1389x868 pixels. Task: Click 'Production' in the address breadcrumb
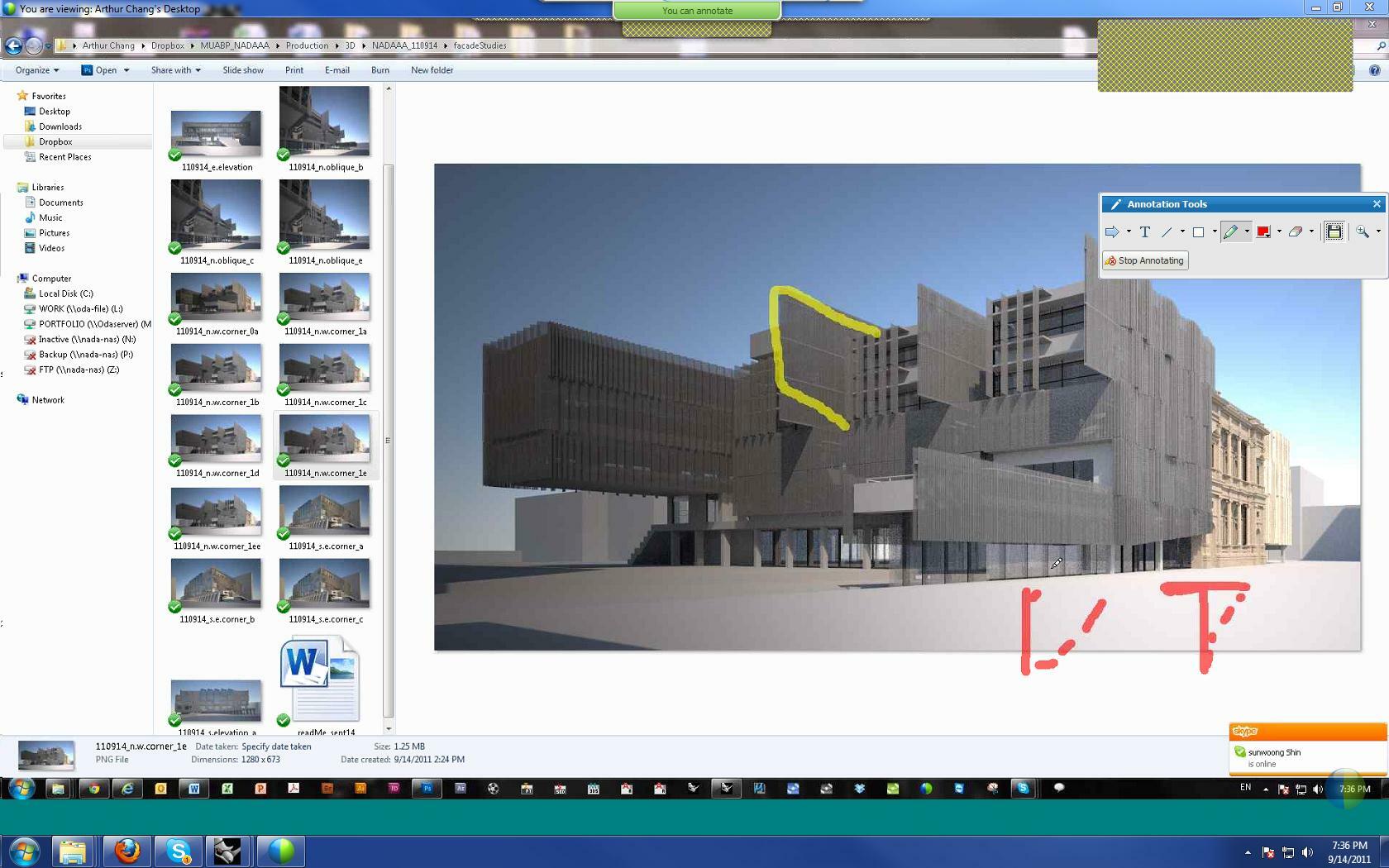point(307,45)
